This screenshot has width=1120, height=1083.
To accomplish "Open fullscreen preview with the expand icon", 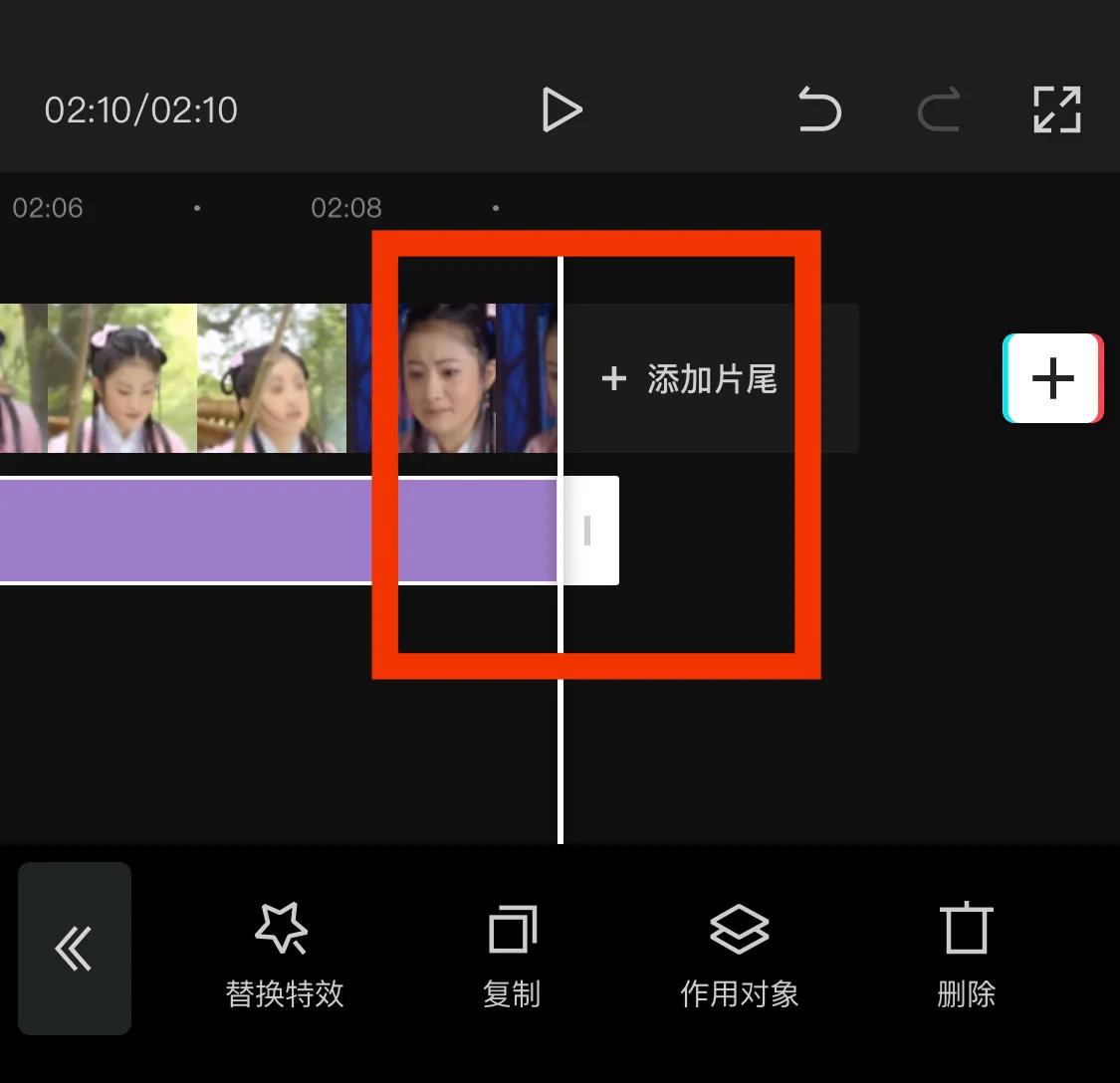I will 1056,109.
